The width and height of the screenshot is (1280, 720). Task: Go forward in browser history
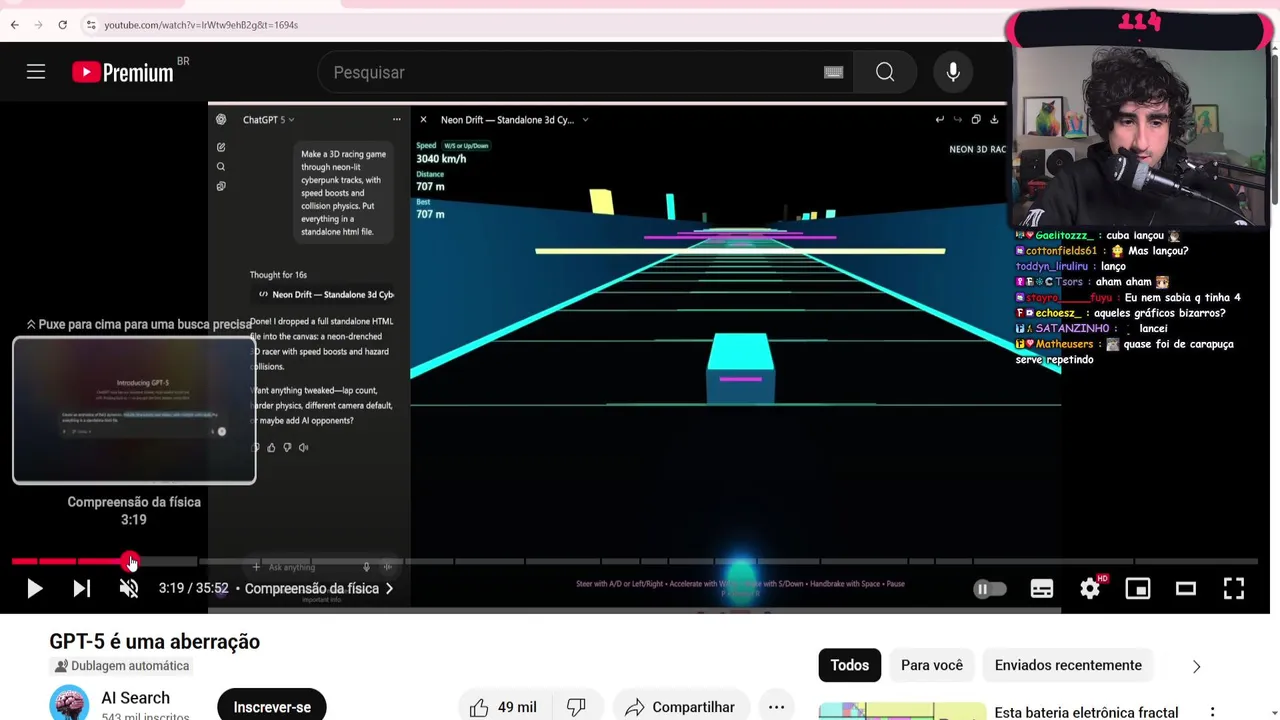[x=38, y=24]
